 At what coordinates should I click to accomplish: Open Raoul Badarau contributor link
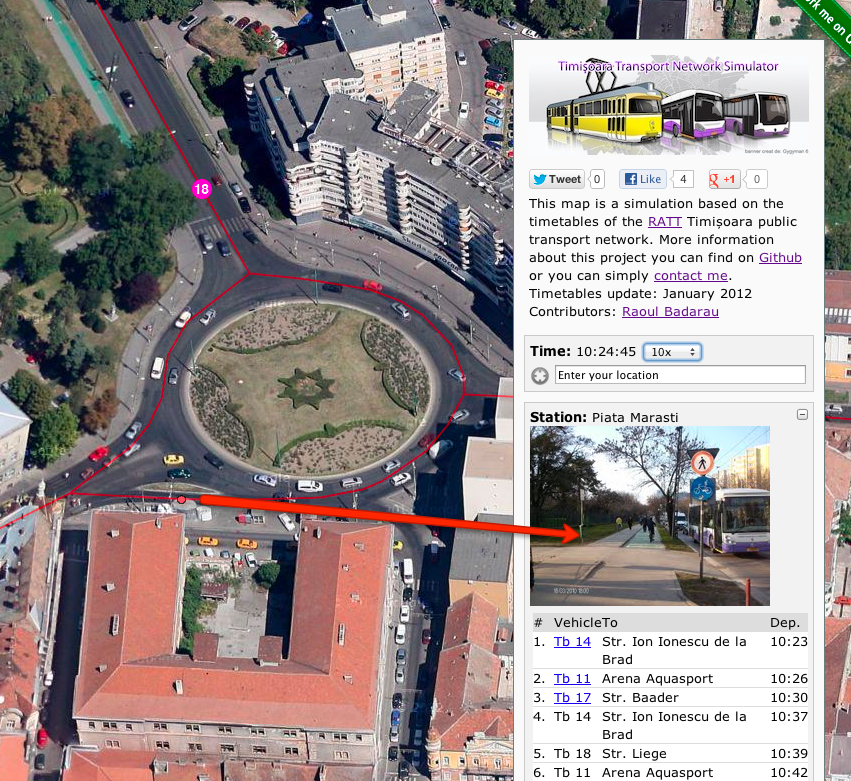(670, 312)
